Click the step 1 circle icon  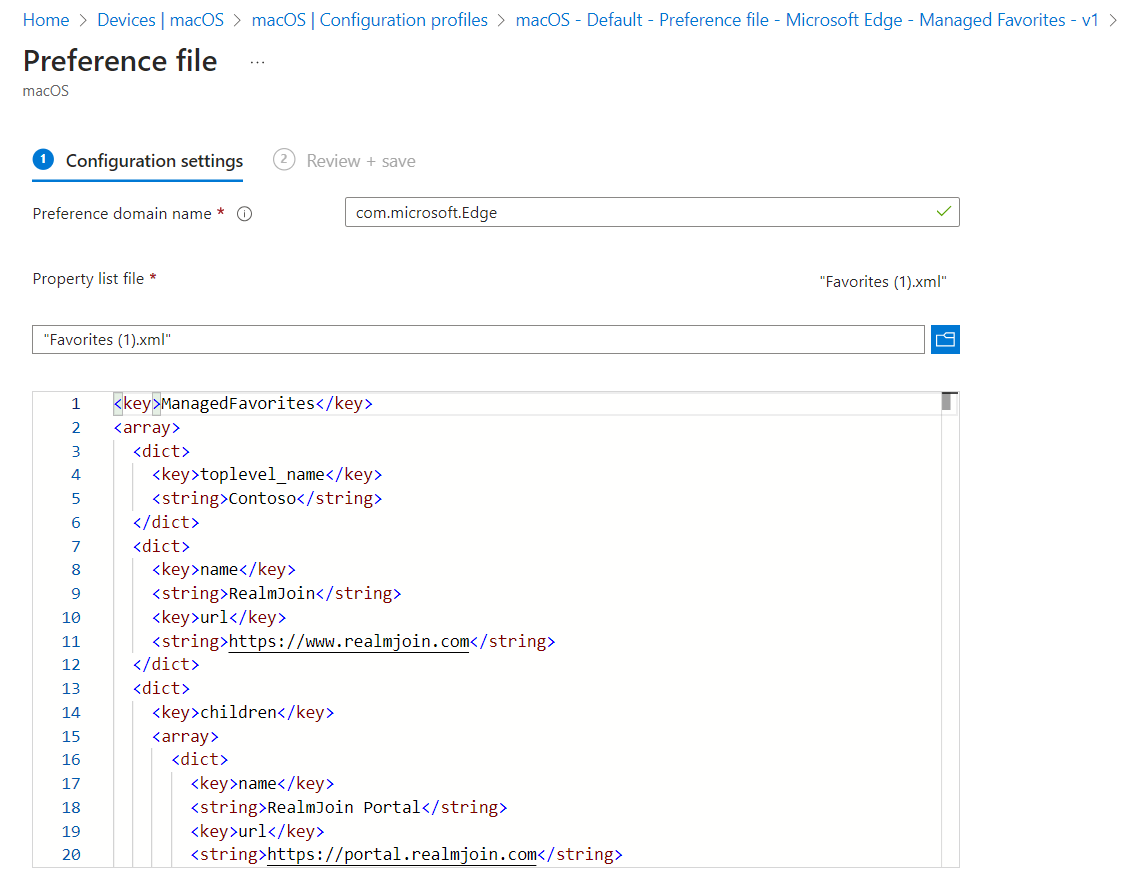[x=43, y=160]
